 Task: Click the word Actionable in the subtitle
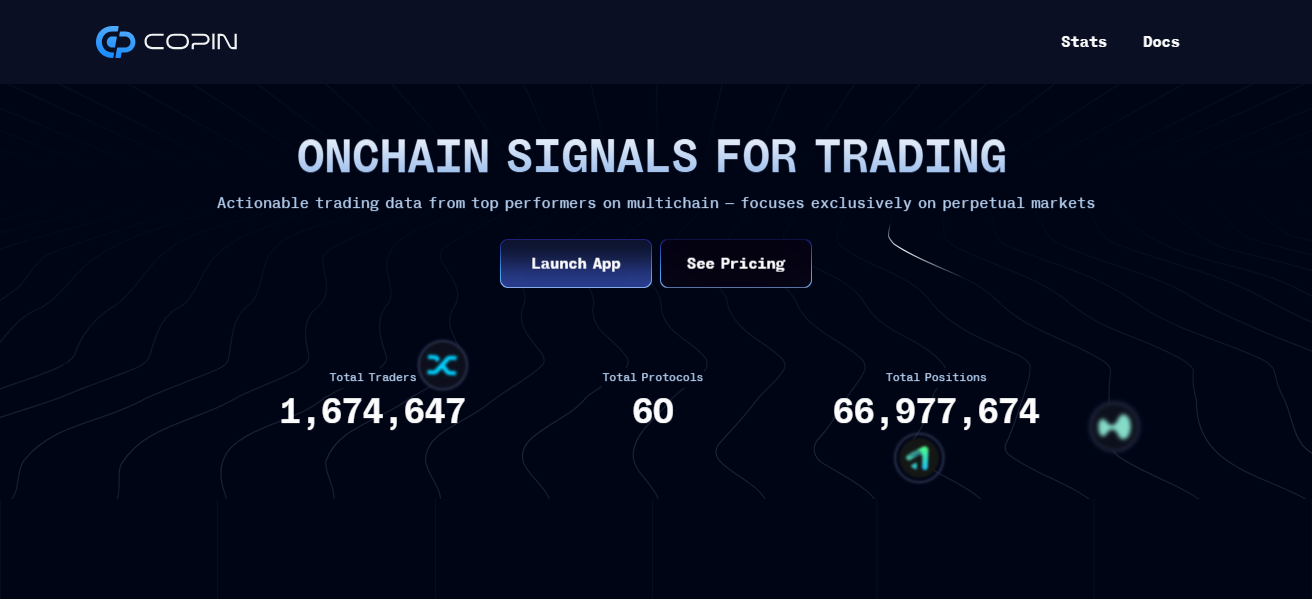[261, 203]
